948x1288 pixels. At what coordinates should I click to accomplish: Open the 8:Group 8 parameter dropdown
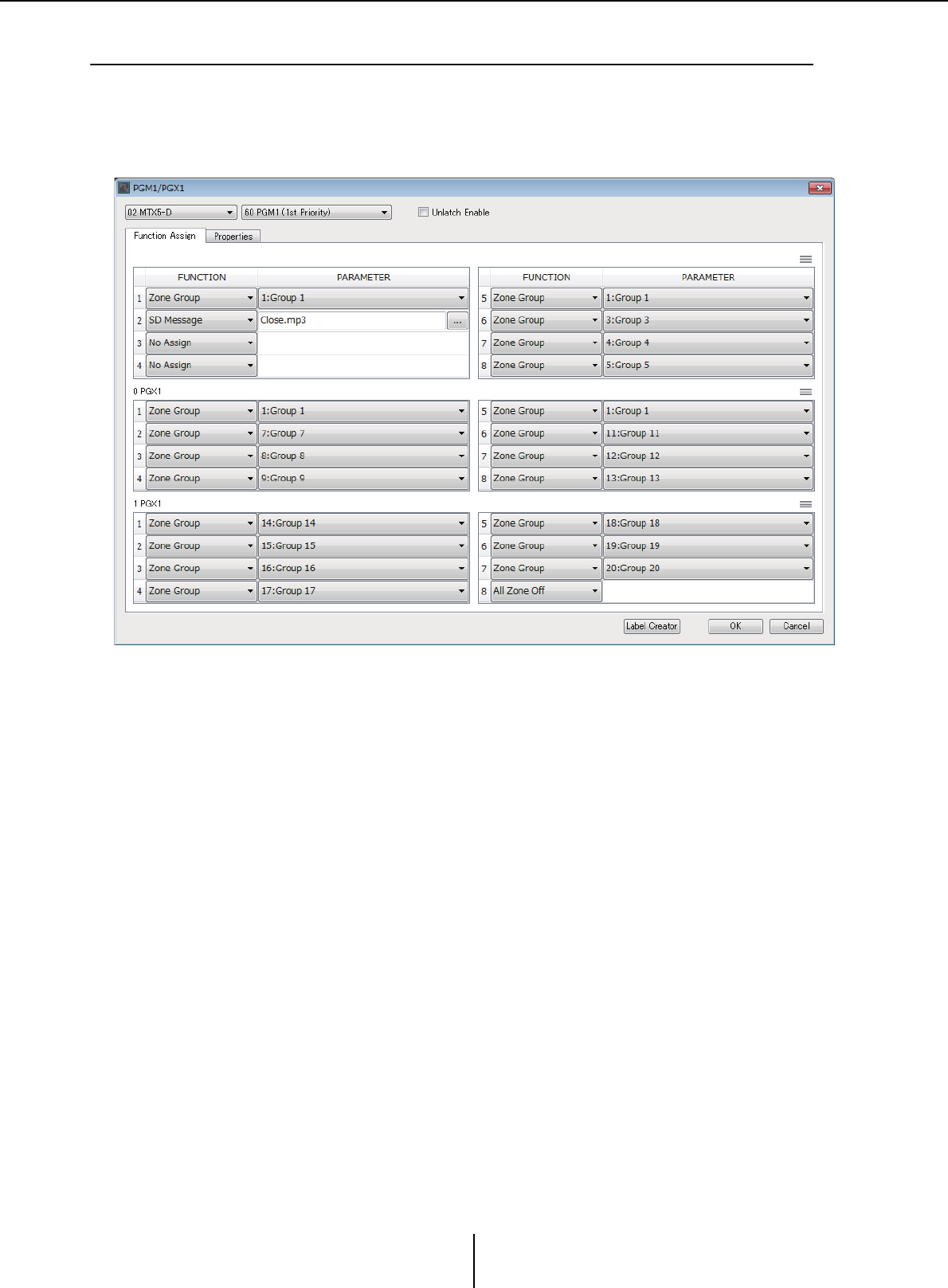(x=363, y=456)
